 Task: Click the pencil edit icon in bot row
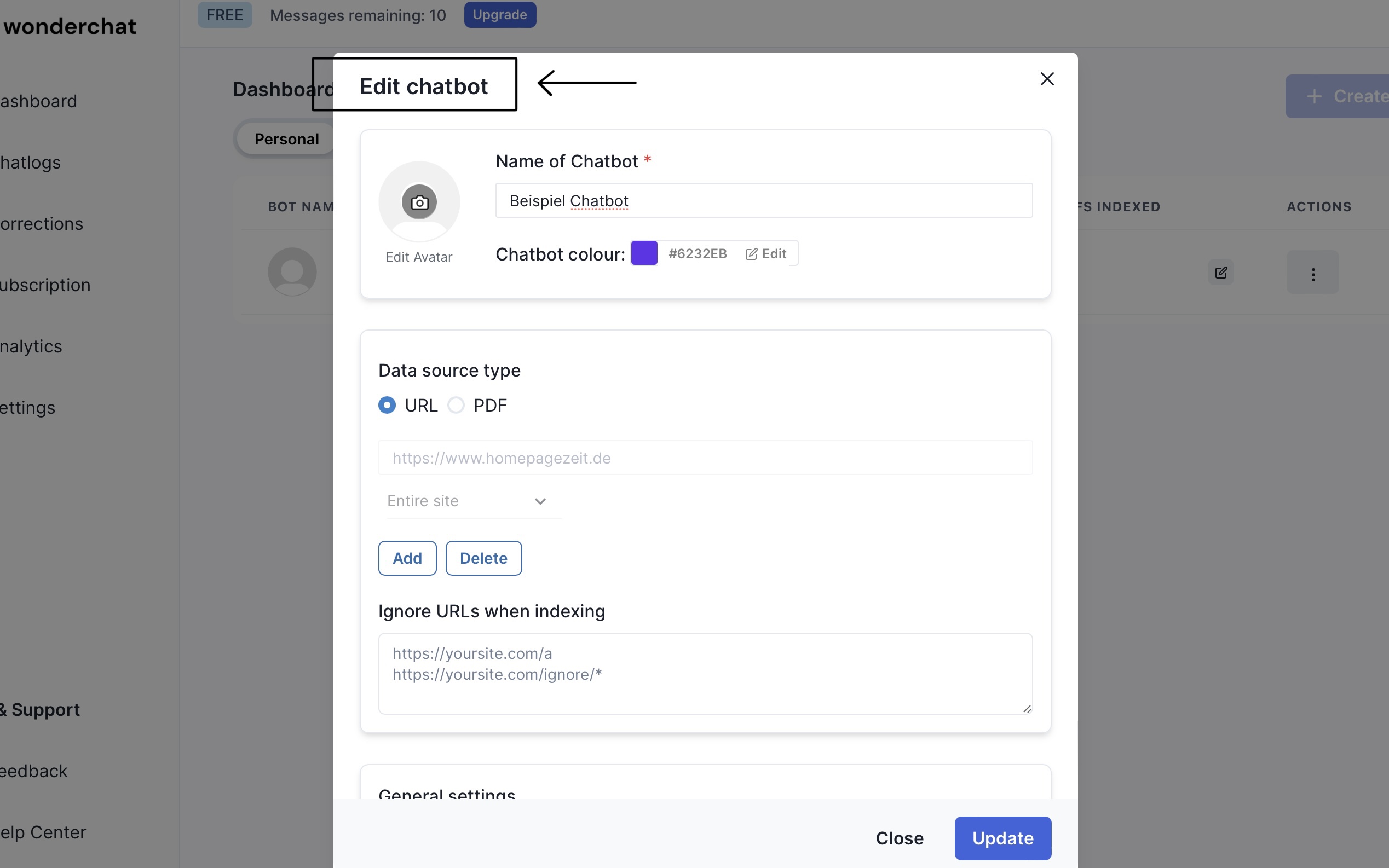1221,272
